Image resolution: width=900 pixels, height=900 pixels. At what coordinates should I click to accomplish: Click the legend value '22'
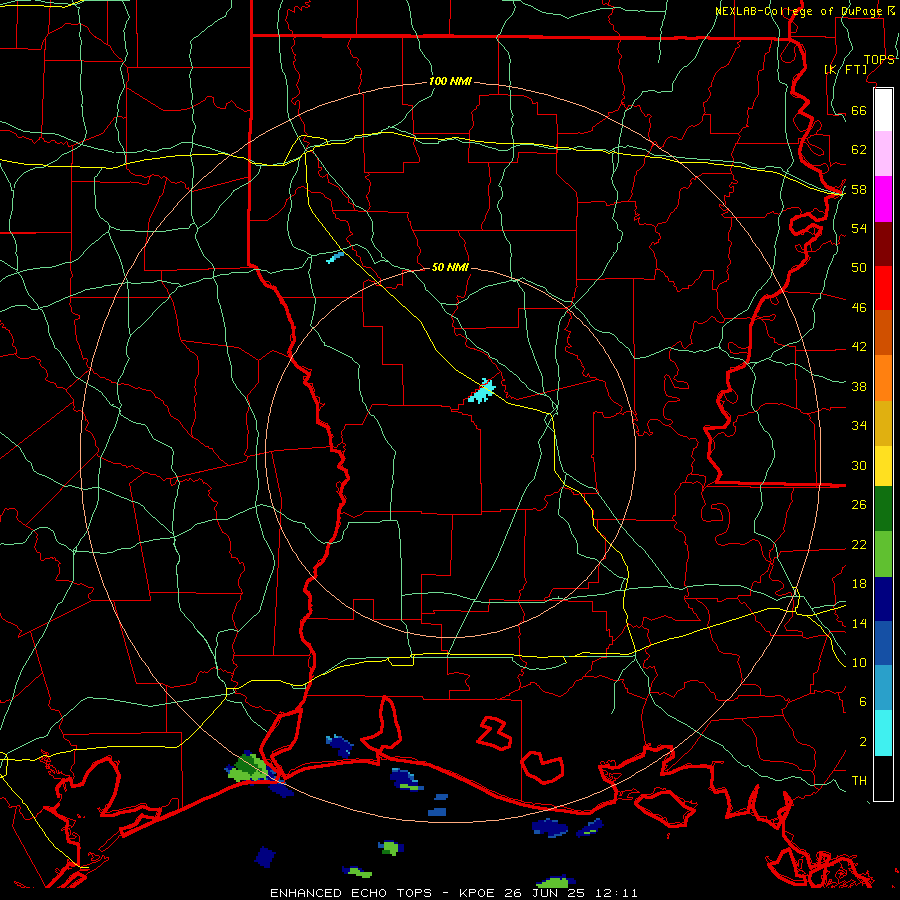coord(859,544)
